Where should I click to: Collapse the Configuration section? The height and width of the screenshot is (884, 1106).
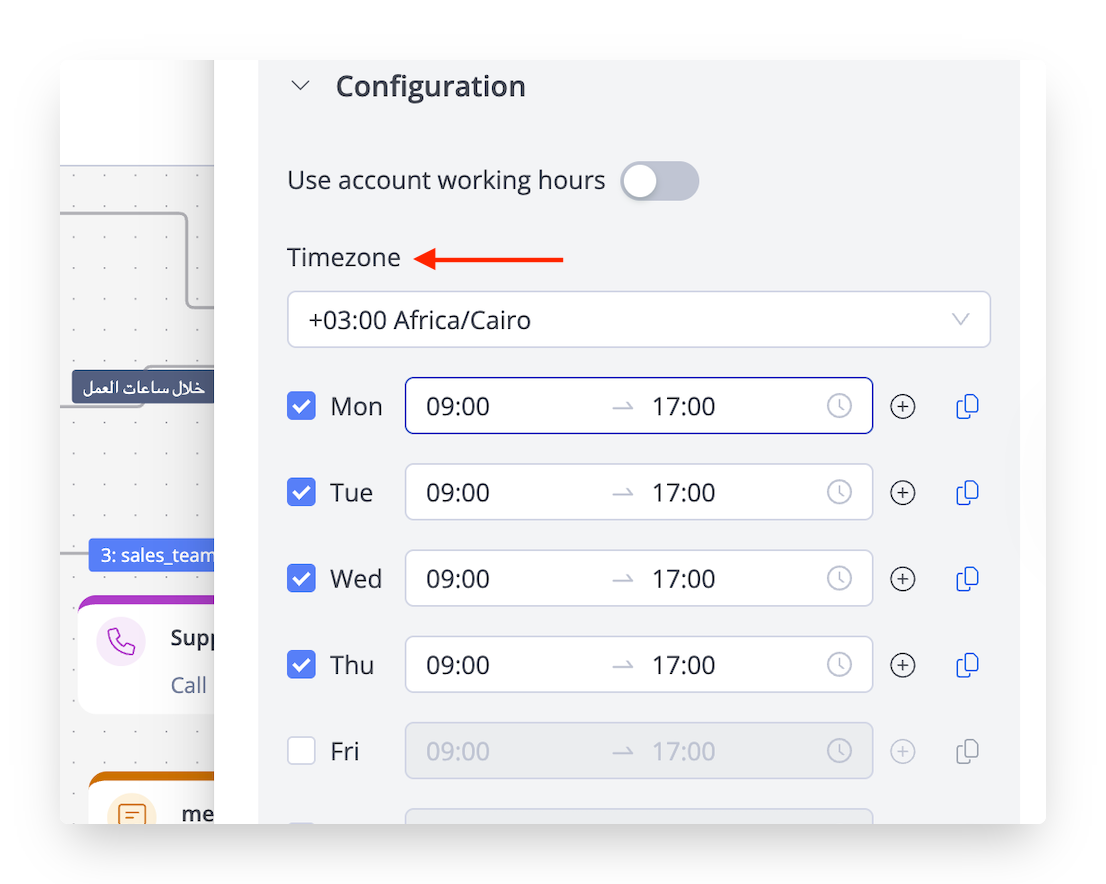click(x=300, y=86)
